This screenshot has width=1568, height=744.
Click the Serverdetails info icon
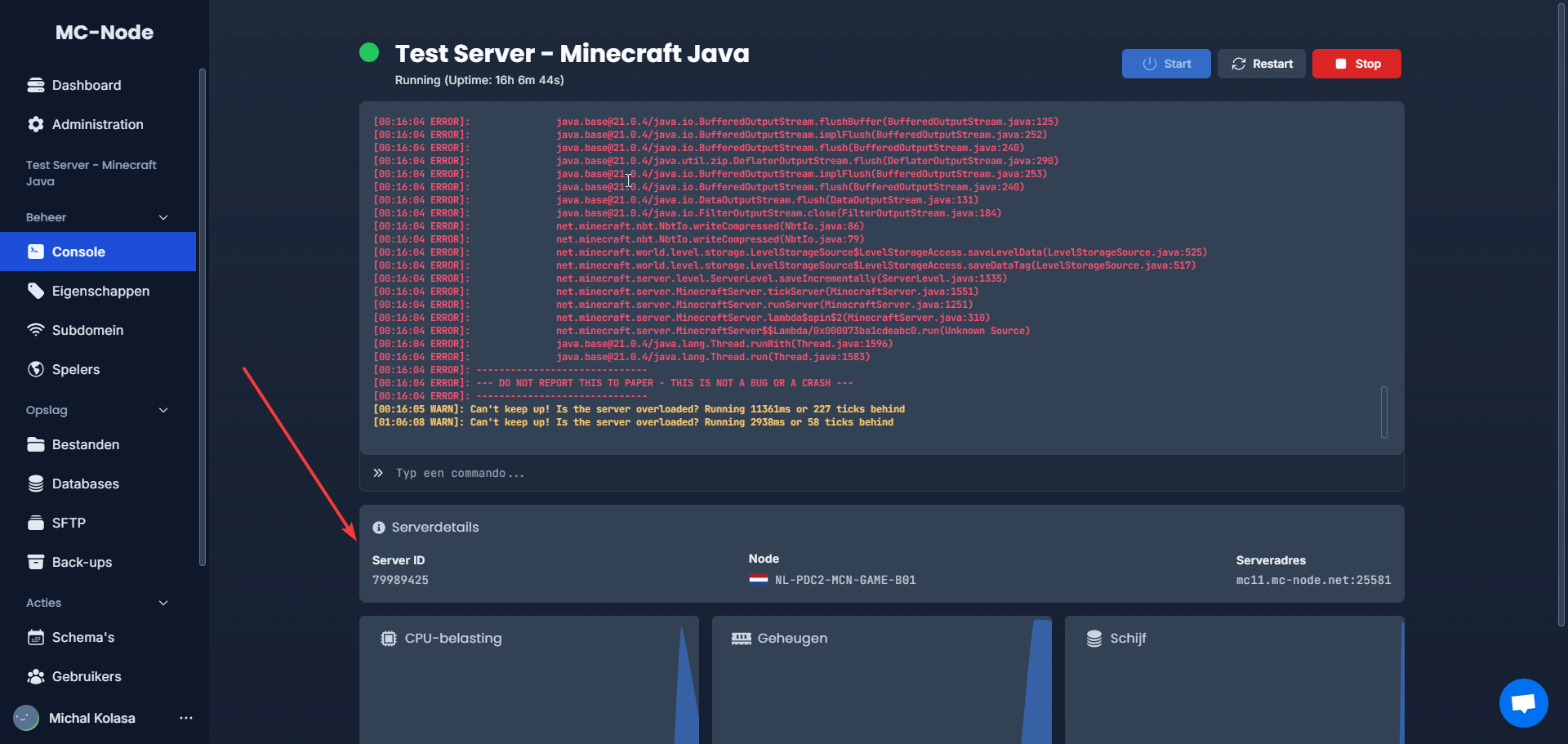click(x=379, y=528)
